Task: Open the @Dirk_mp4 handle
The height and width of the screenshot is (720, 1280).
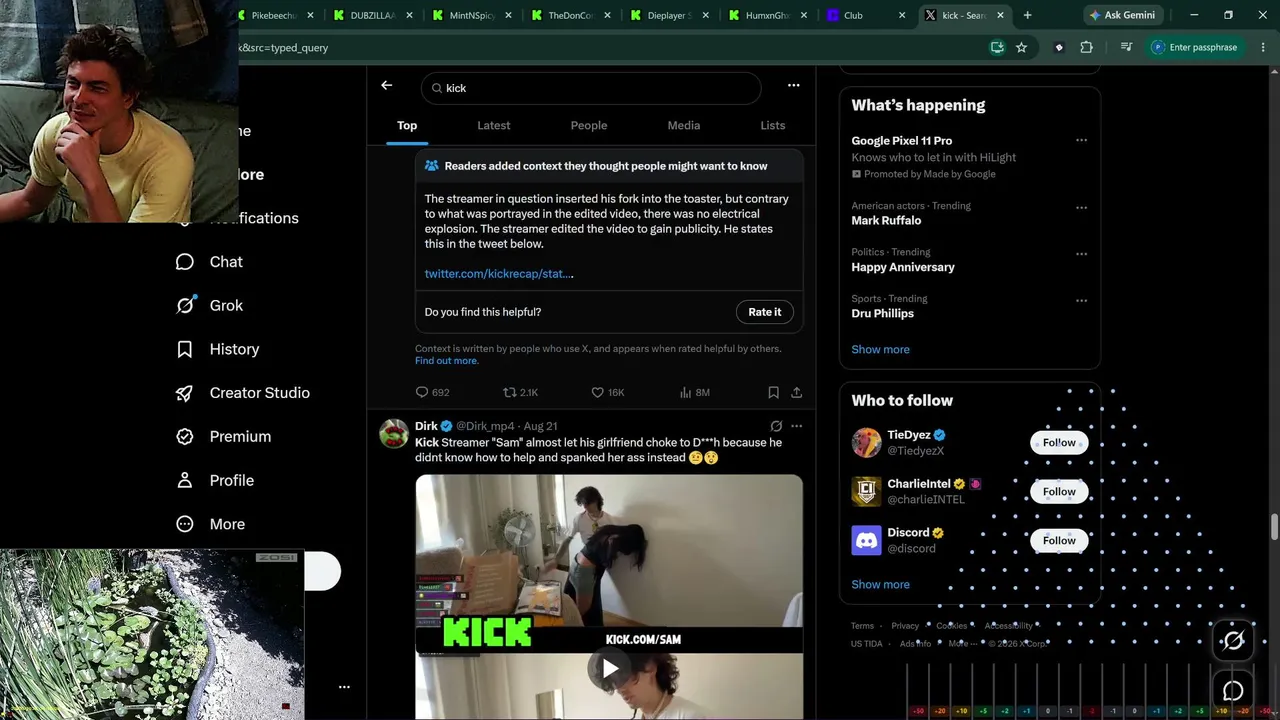Action: tap(485, 426)
